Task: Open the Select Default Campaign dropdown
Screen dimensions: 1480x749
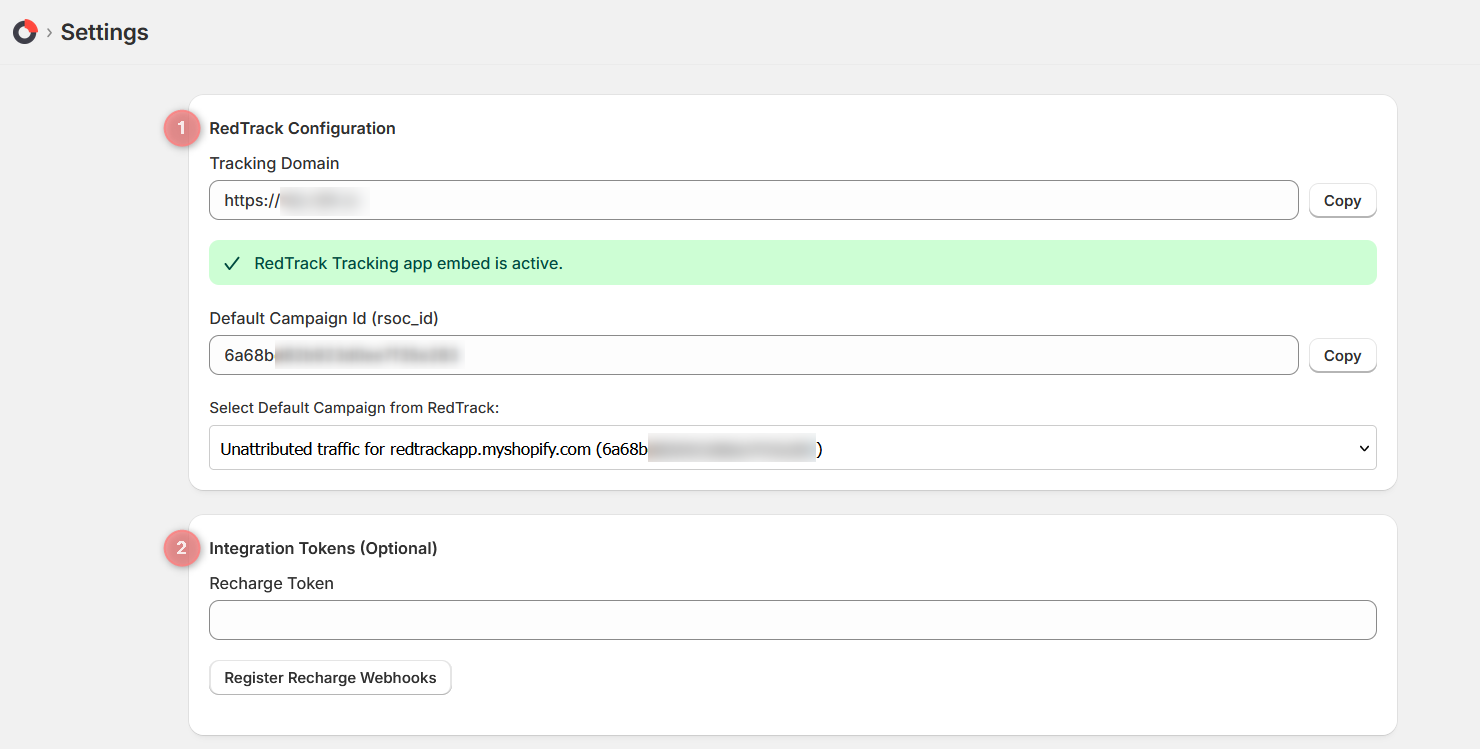Action: click(x=793, y=448)
